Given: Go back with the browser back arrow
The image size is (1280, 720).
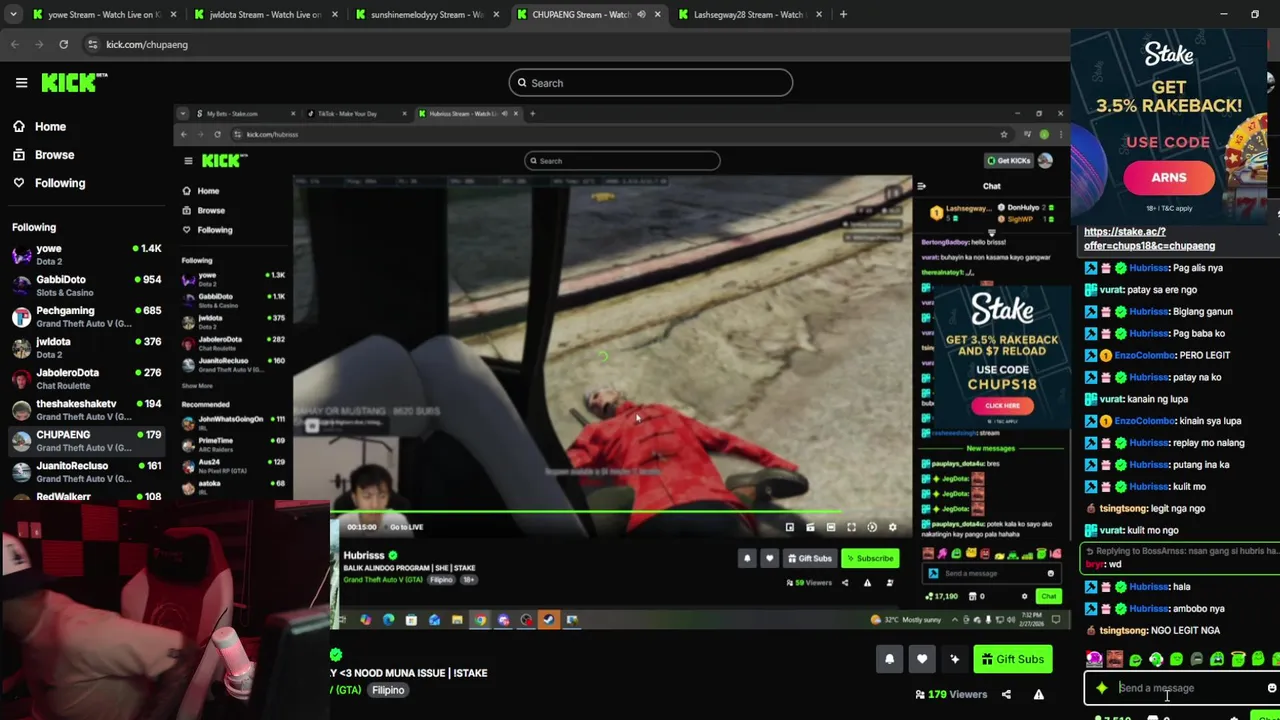Looking at the screenshot, I should (15, 44).
